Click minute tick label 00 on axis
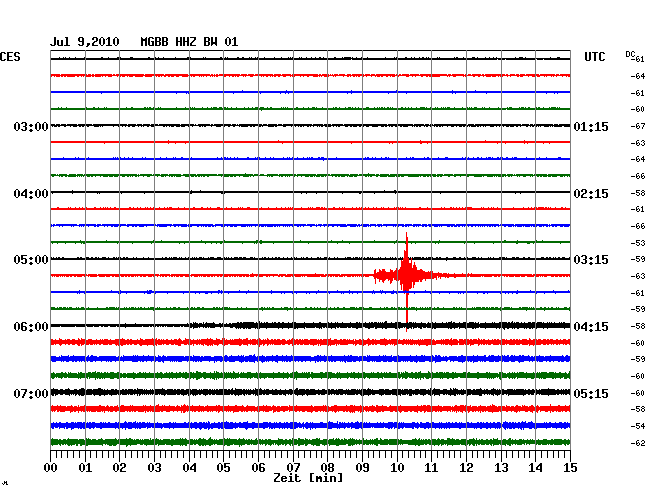The image size is (650, 494). click(51, 468)
